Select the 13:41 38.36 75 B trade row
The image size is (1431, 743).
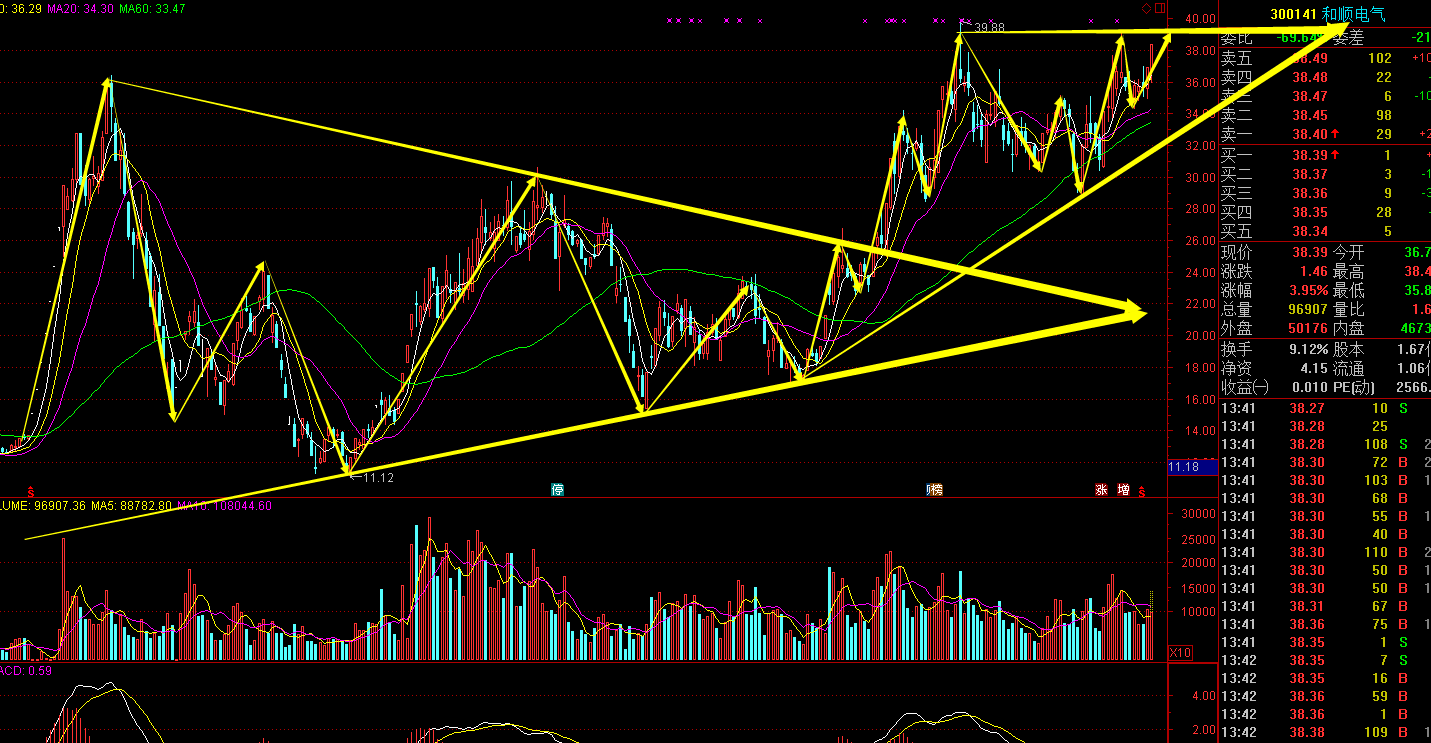1325,624
